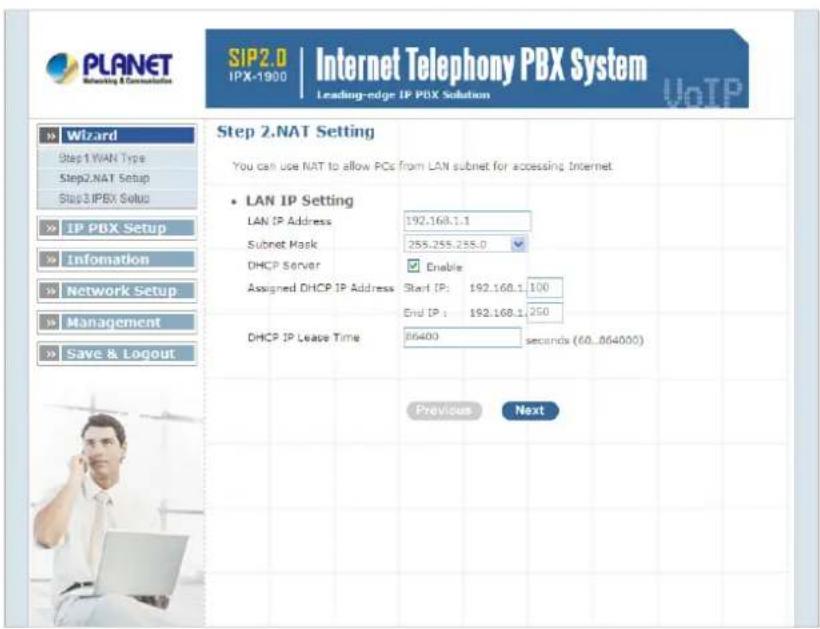Click the arrow icon beside Management

click(x=50, y=322)
